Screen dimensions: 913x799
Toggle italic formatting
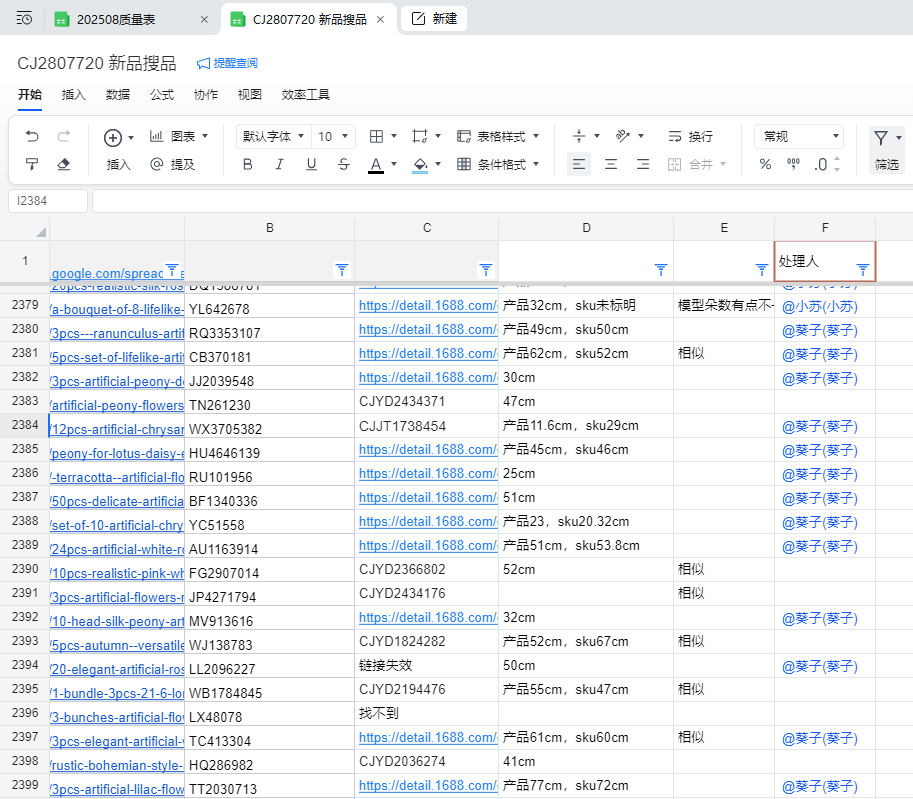[x=279, y=164]
